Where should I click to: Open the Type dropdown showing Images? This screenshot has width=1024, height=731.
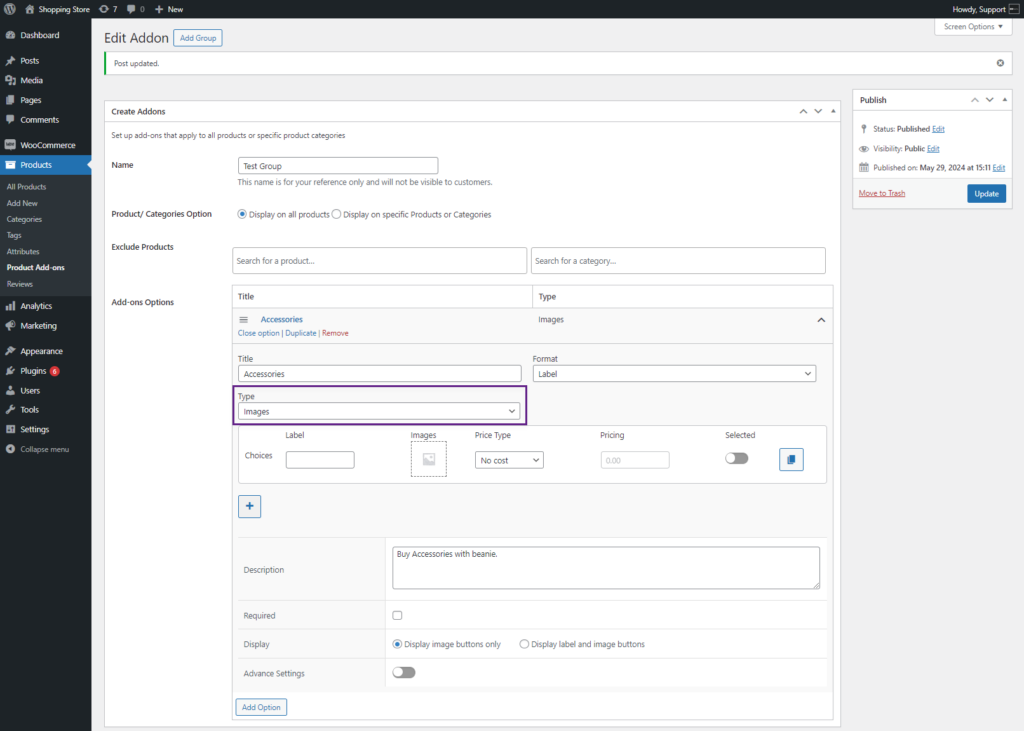pyautogui.click(x=379, y=412)
